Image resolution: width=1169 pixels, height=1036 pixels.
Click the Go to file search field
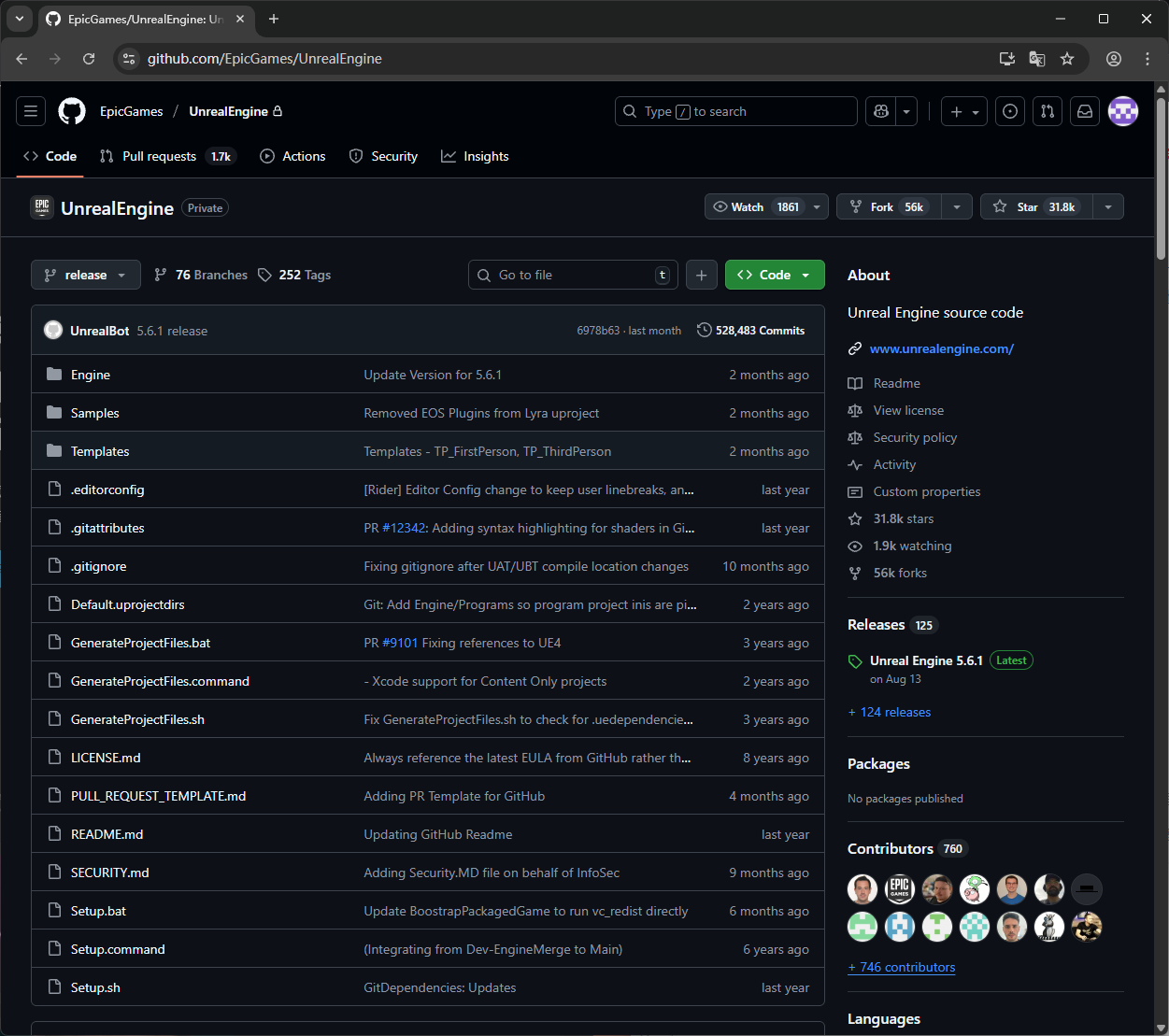click(573, 275)
